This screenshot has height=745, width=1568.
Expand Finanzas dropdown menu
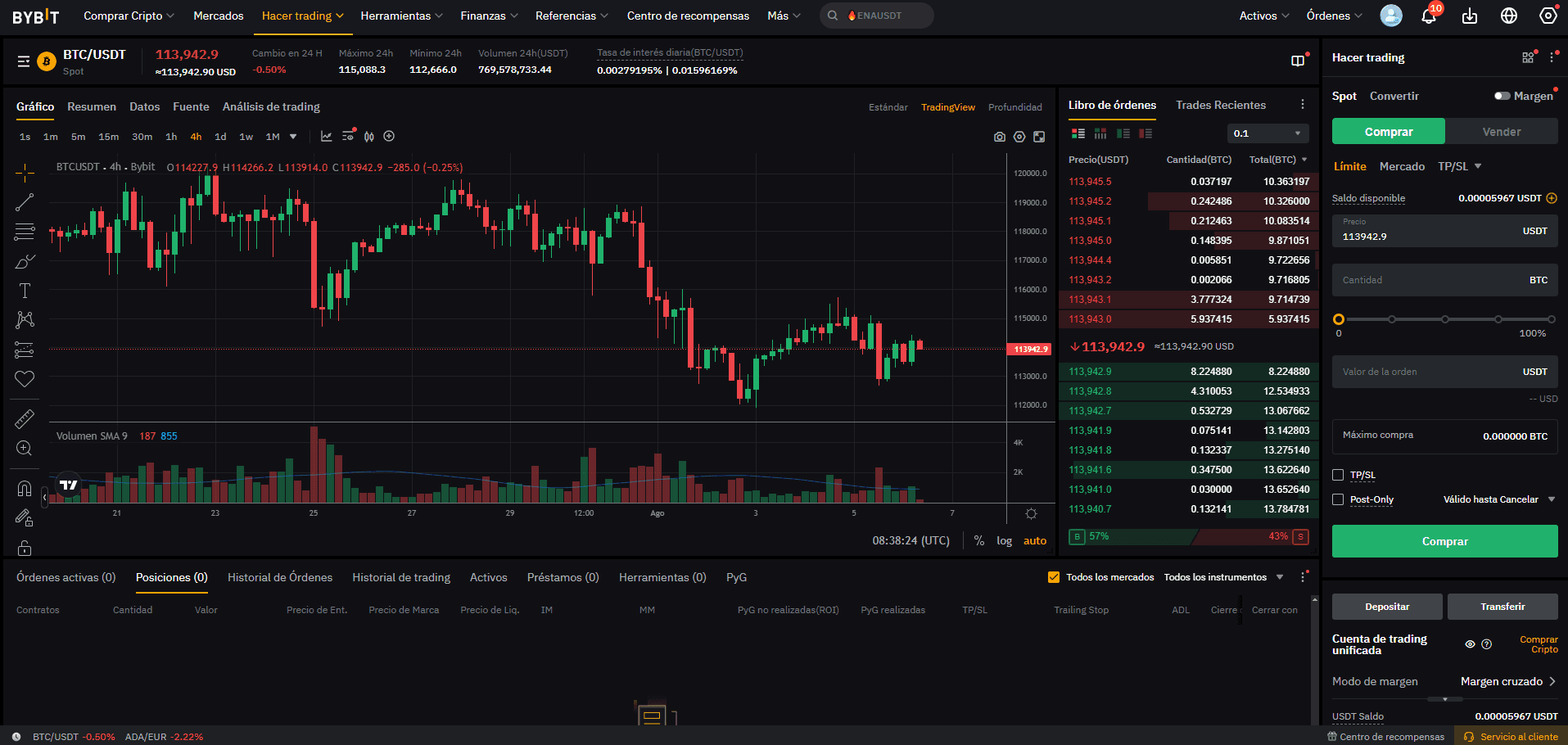click(489, 16)
